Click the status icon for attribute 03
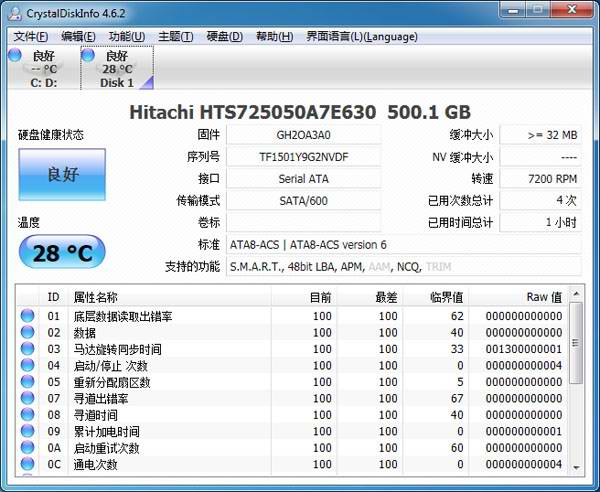This screenshot has width=600, height=492. [27, 349]
